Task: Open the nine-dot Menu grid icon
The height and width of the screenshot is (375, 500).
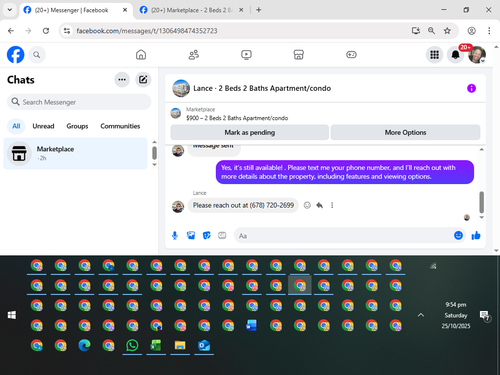Action: click(x=434, y=55)
